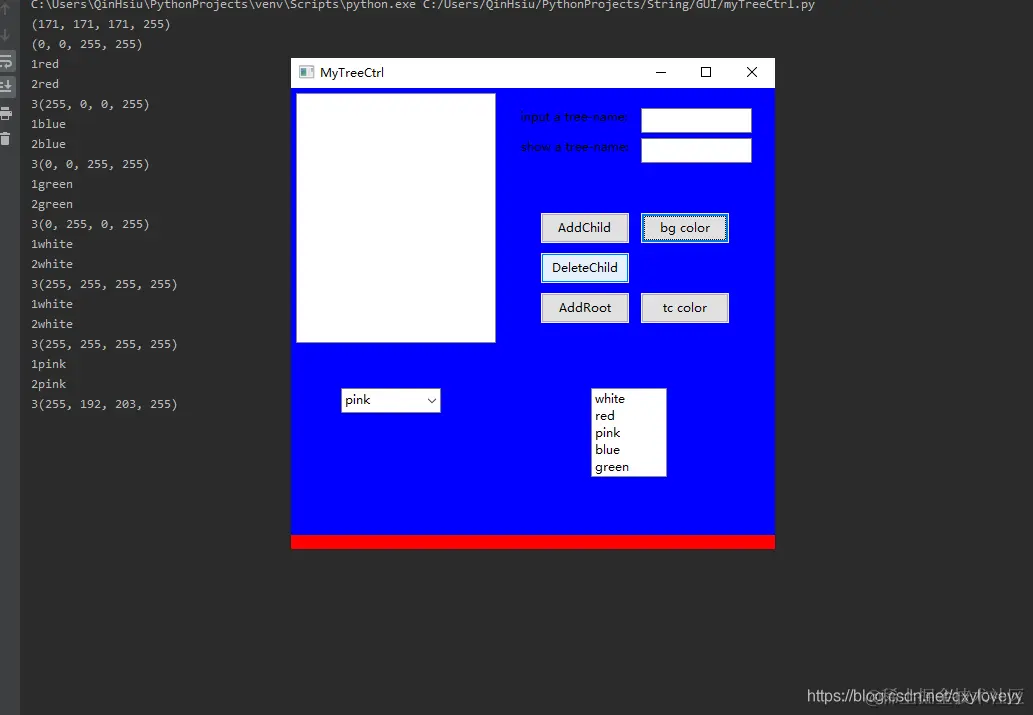This screenshot has height=715, width=1033.
Task: Click the bg color button
Action: click(685, 228)
